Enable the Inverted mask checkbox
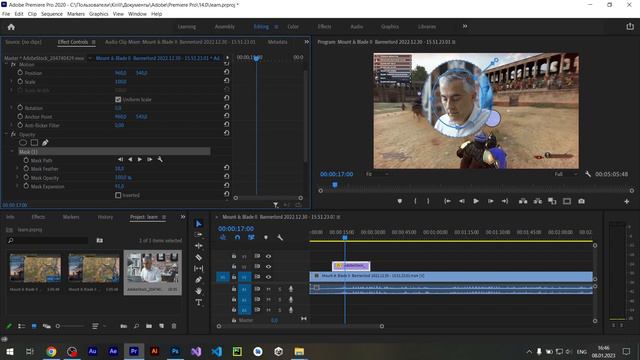This screenshot has height=360, width=640. coord(118,195)
